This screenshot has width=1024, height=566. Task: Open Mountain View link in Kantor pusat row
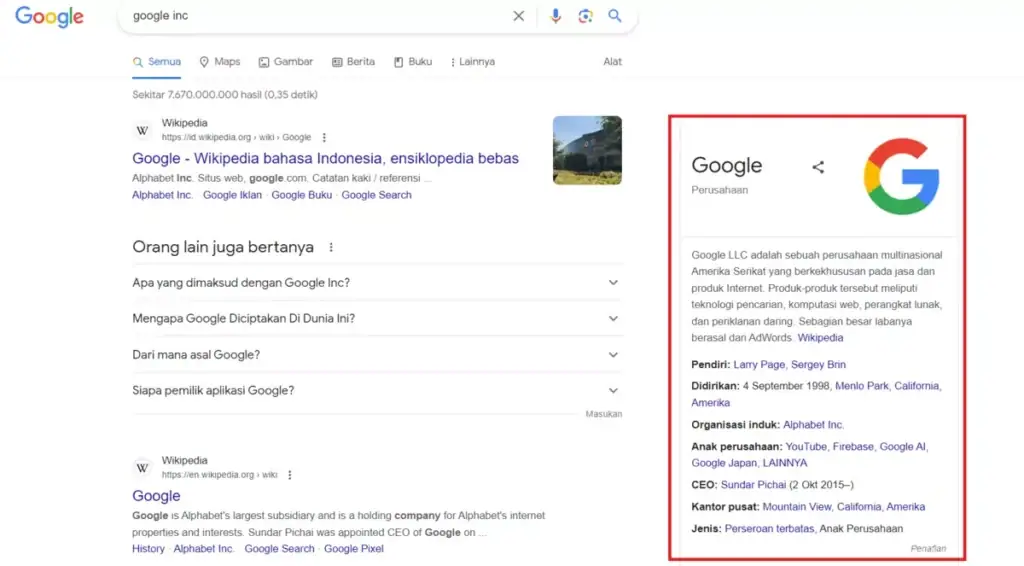point(797,507)
